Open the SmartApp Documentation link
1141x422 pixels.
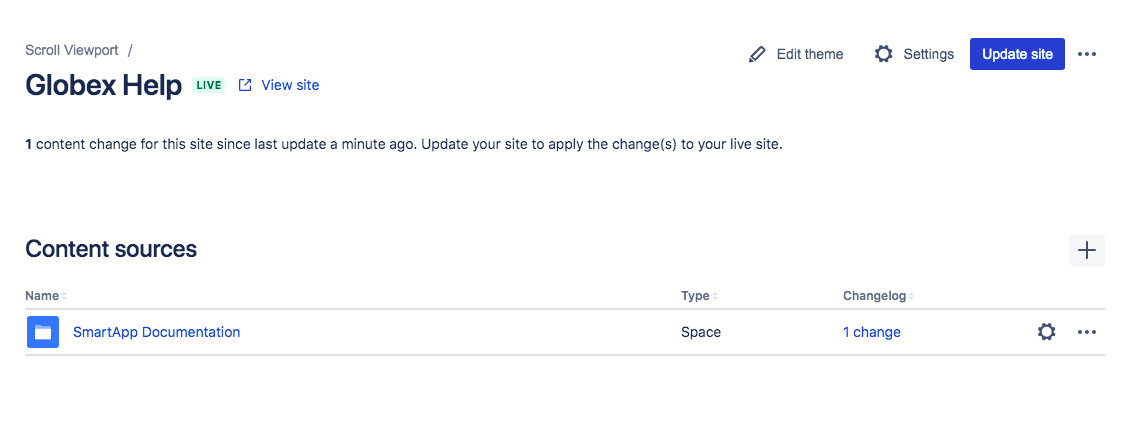point(156,332)
